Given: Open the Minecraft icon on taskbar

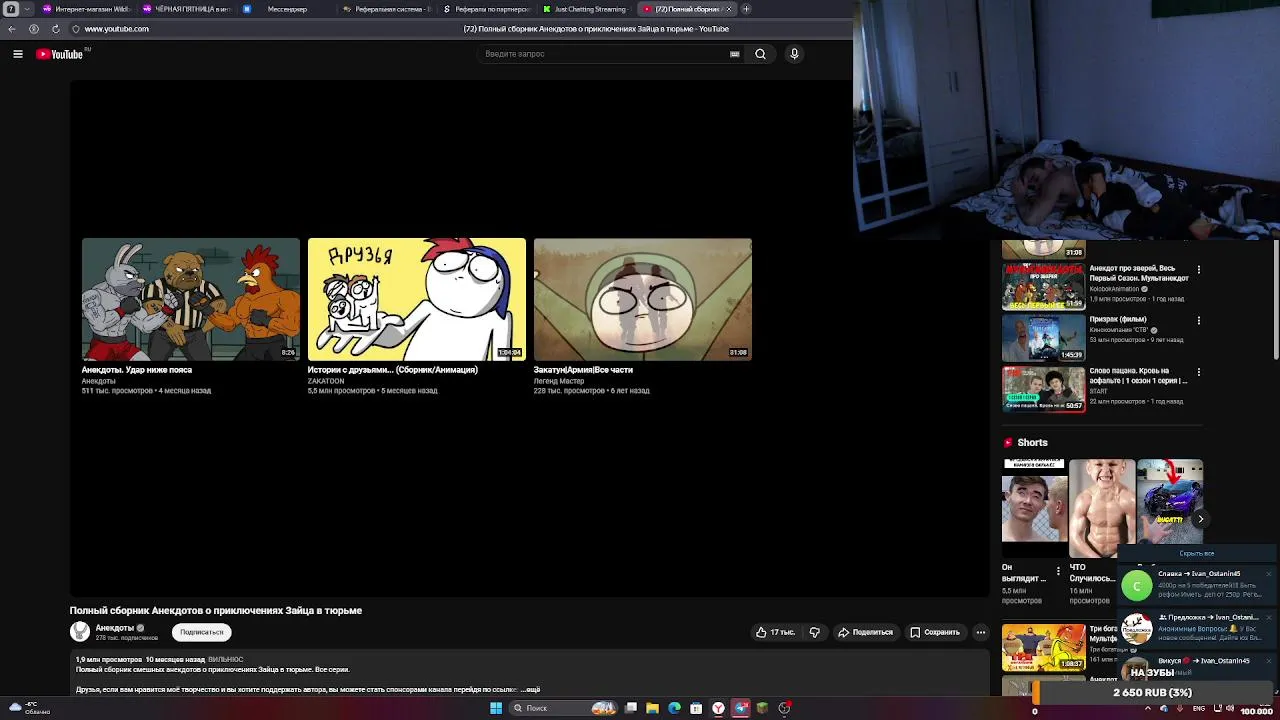Looking at the screenshot, I should coord(762,708).
